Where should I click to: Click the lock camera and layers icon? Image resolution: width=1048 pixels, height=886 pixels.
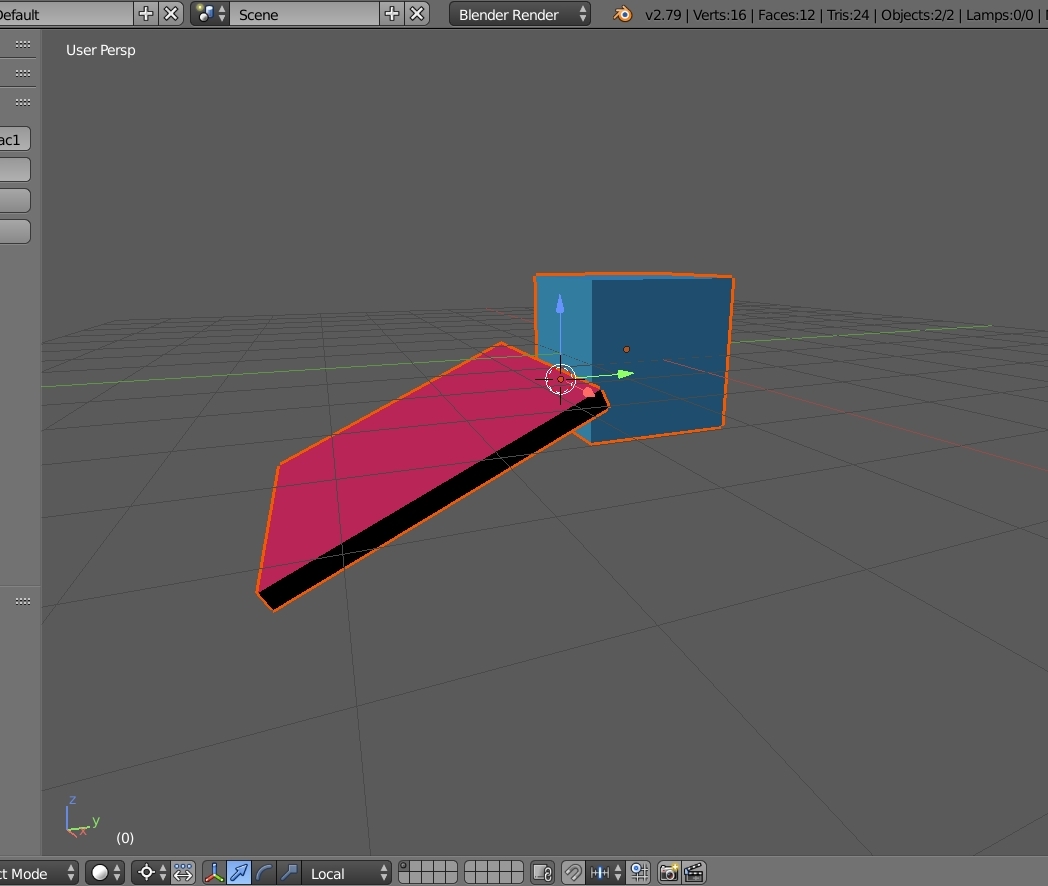541,873
